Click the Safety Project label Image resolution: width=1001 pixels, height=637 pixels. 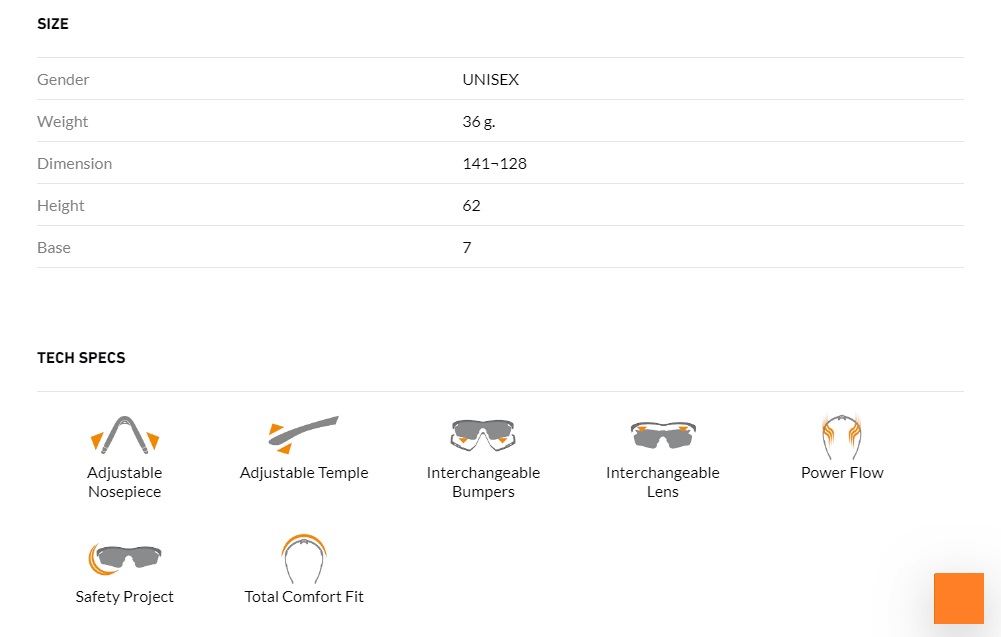coord(124,597)
